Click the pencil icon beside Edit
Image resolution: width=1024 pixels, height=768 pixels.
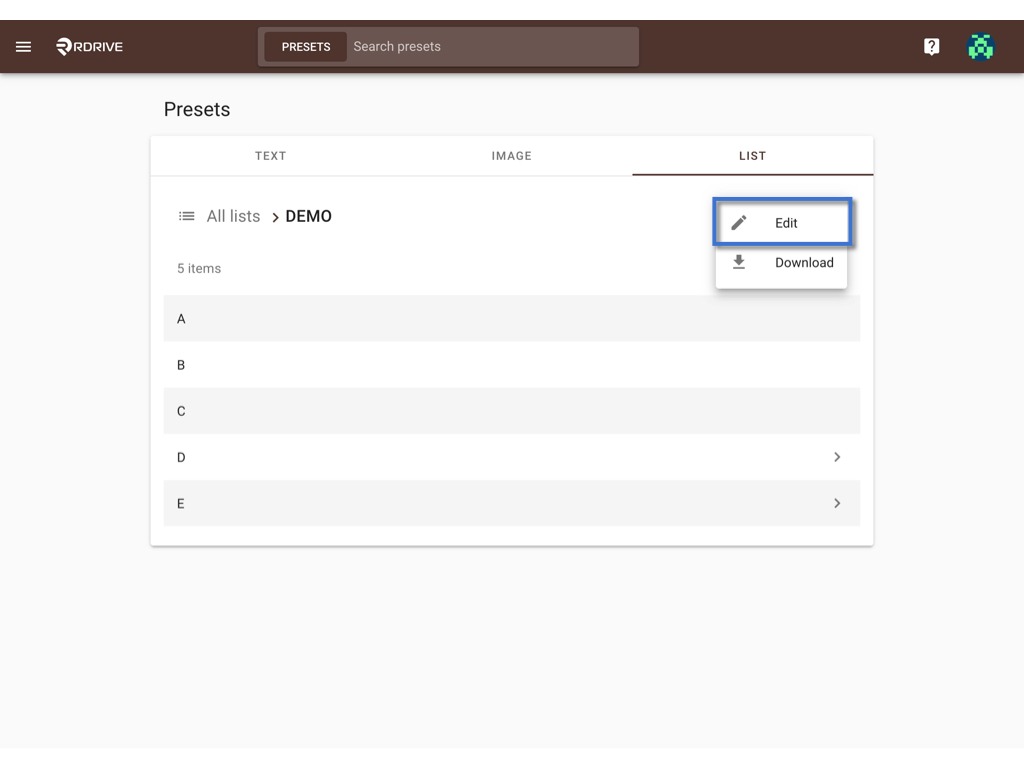[739, 223]
